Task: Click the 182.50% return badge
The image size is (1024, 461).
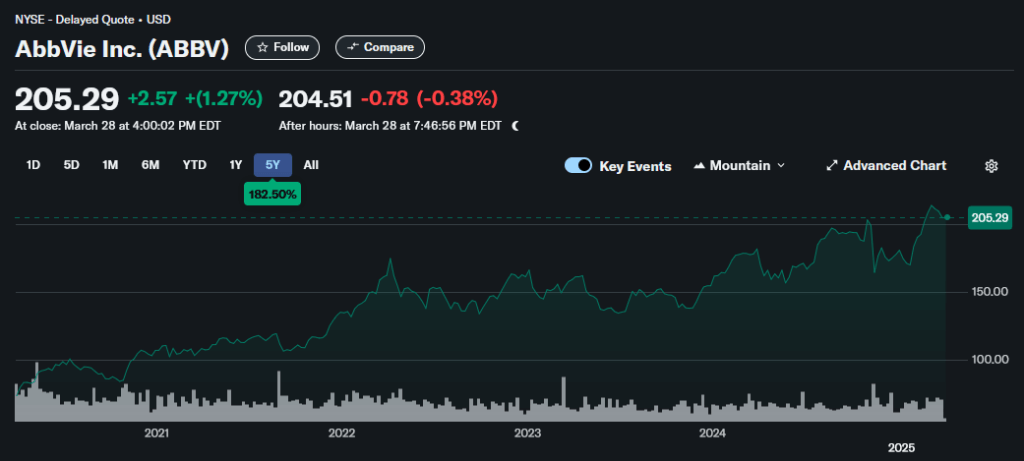Action: tap(272, 194)
